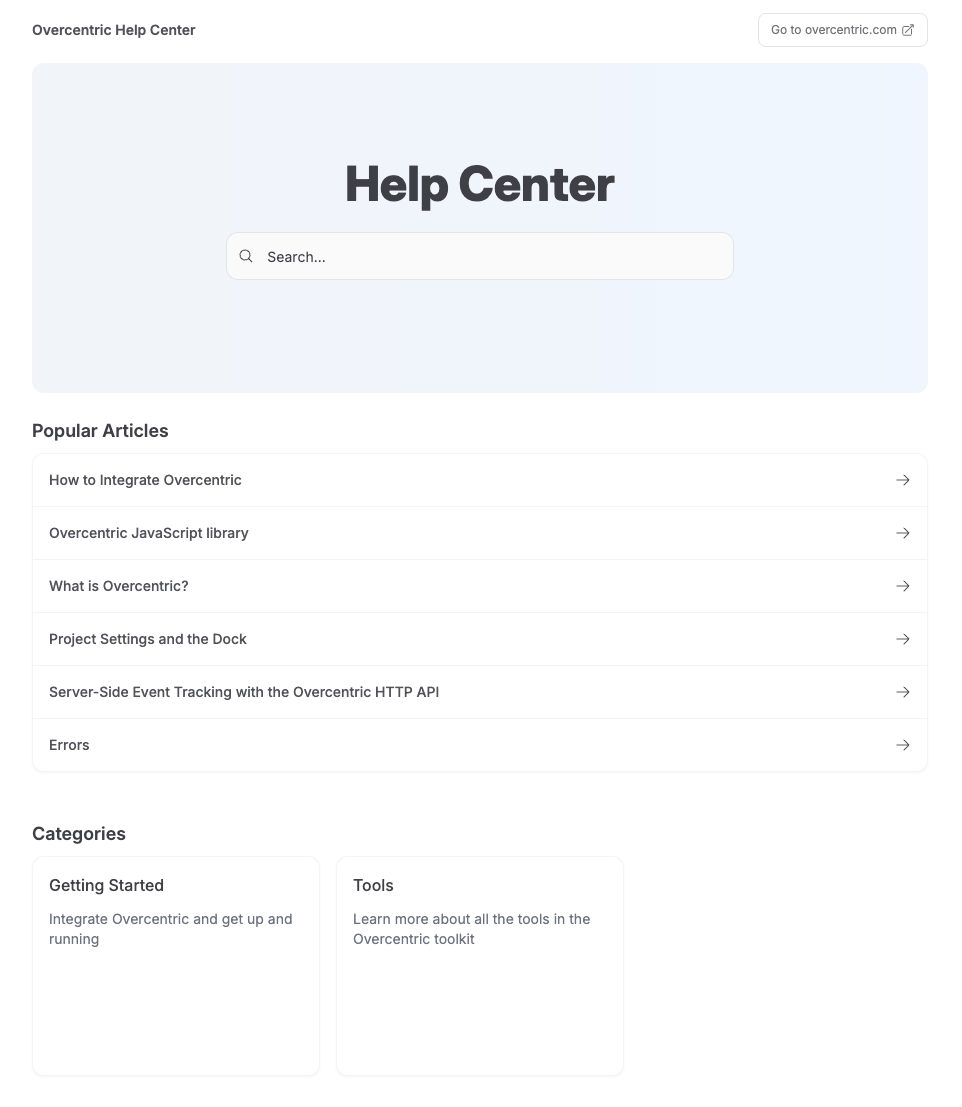
Task: View Project Settings and the Dock article
Action: (148, 639)
